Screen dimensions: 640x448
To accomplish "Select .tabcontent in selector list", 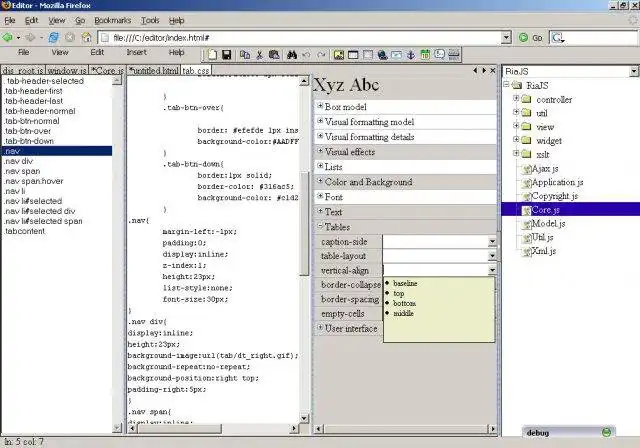I will (x=57, y=231).
